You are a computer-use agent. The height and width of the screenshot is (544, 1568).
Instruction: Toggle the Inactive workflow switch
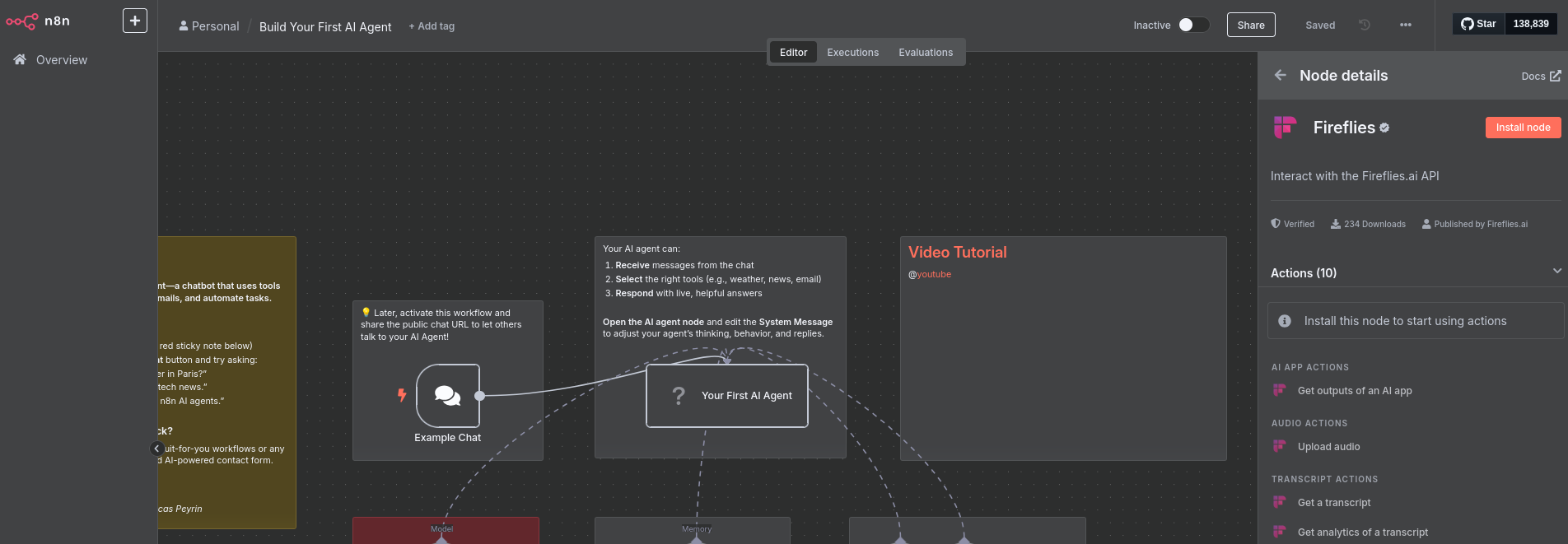click(x=1193, y=25)
